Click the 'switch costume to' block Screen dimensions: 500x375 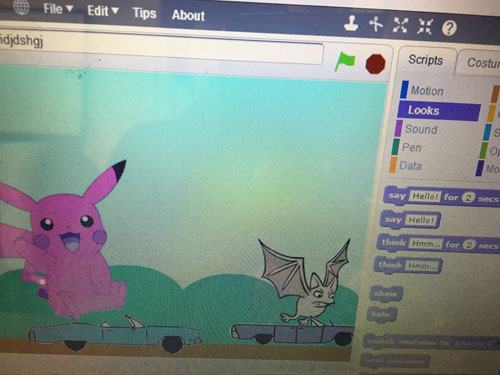point(432,342)
